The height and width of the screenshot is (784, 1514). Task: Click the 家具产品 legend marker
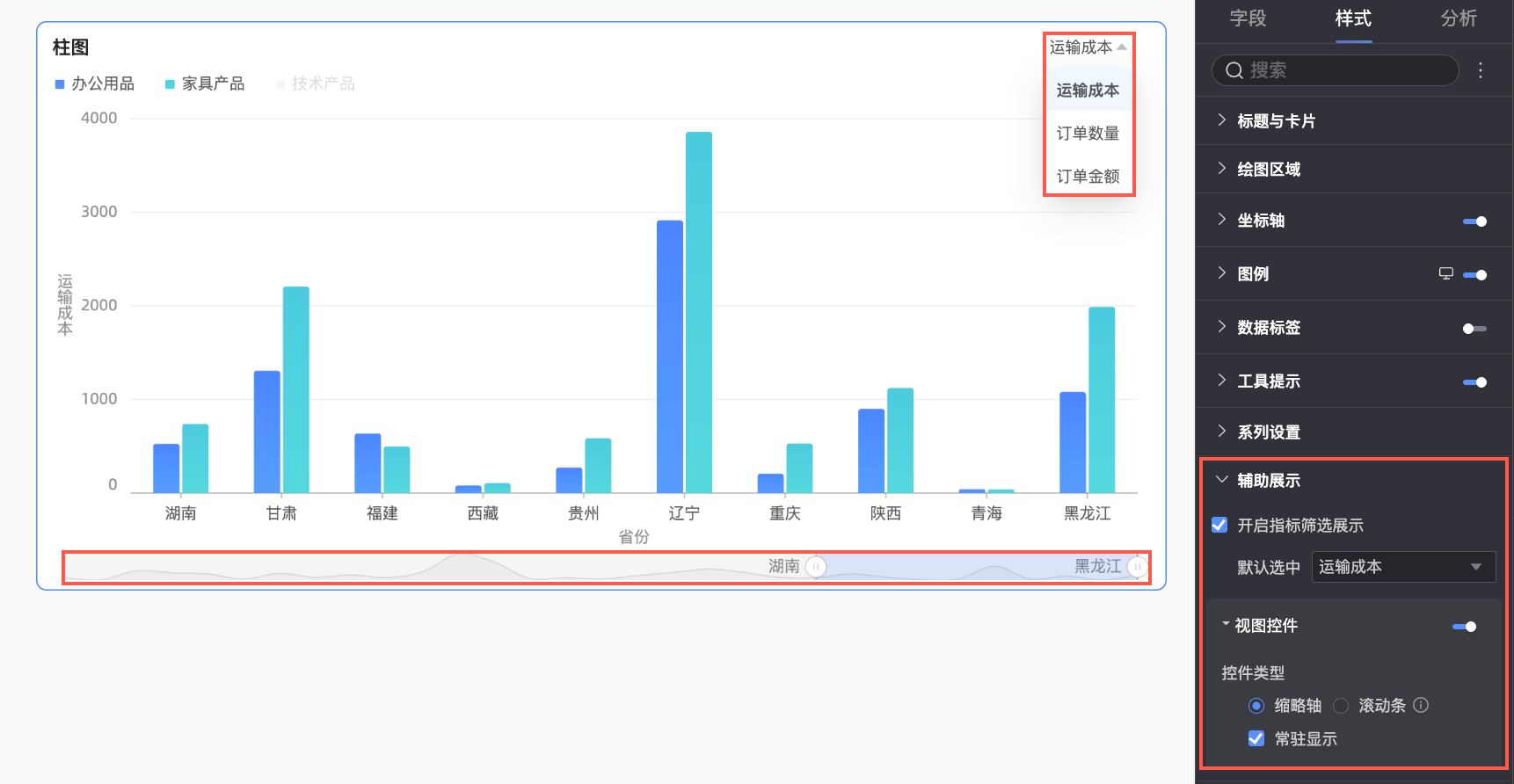pos(170,84)
